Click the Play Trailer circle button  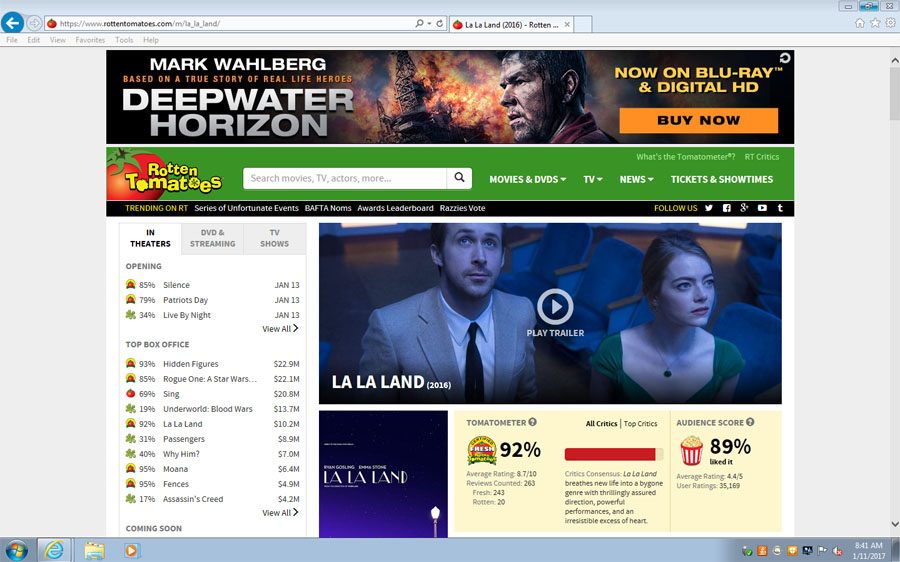(555, 307)
